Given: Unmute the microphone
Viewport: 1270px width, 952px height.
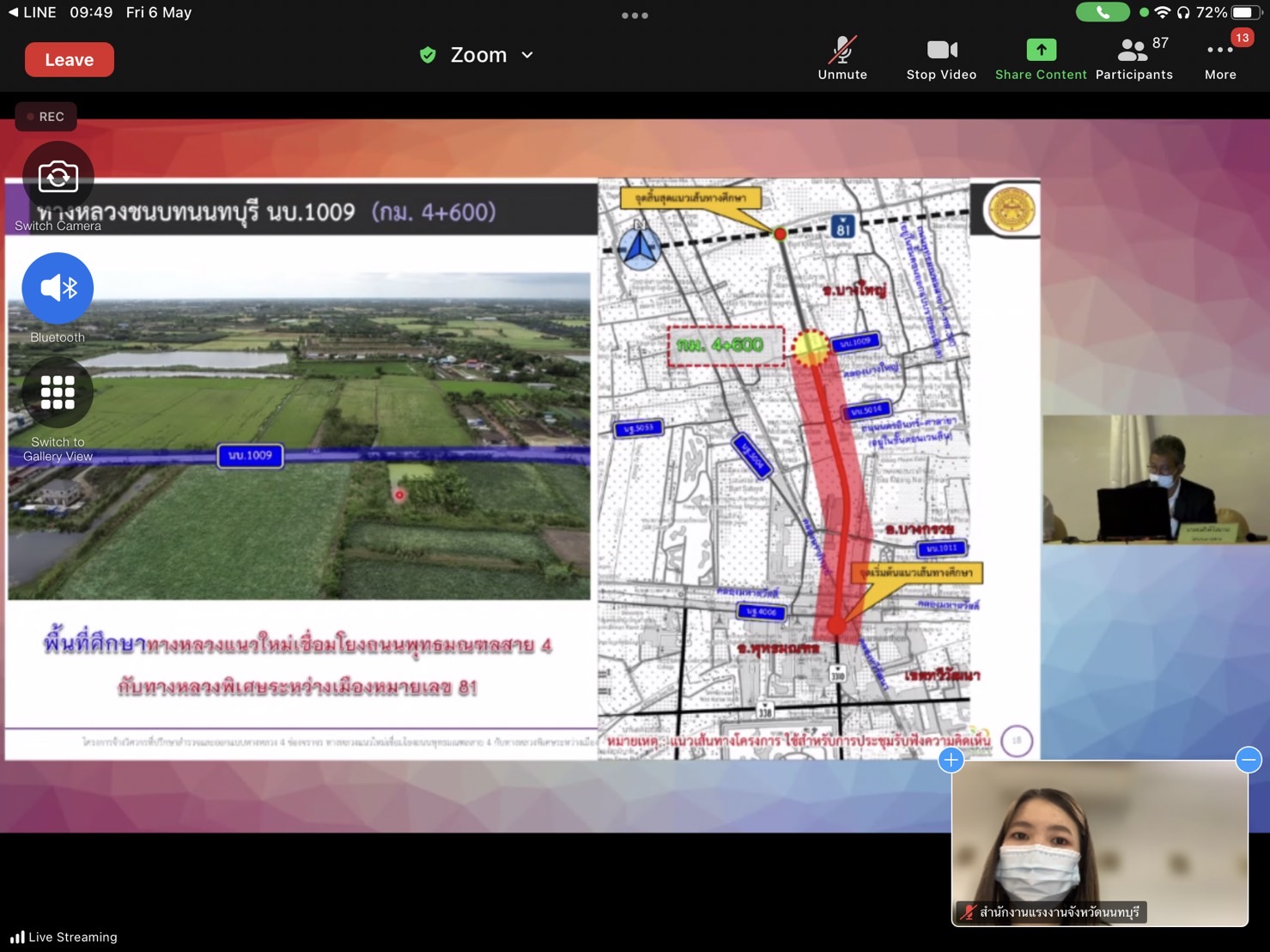Looking at the screenshot, I should click(842, 58).
